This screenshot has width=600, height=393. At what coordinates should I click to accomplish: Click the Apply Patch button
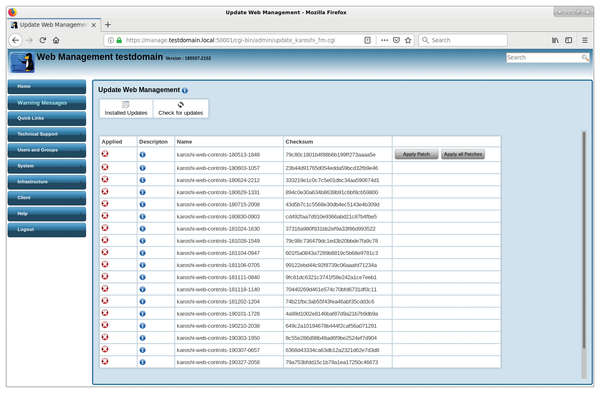[416, 154]
